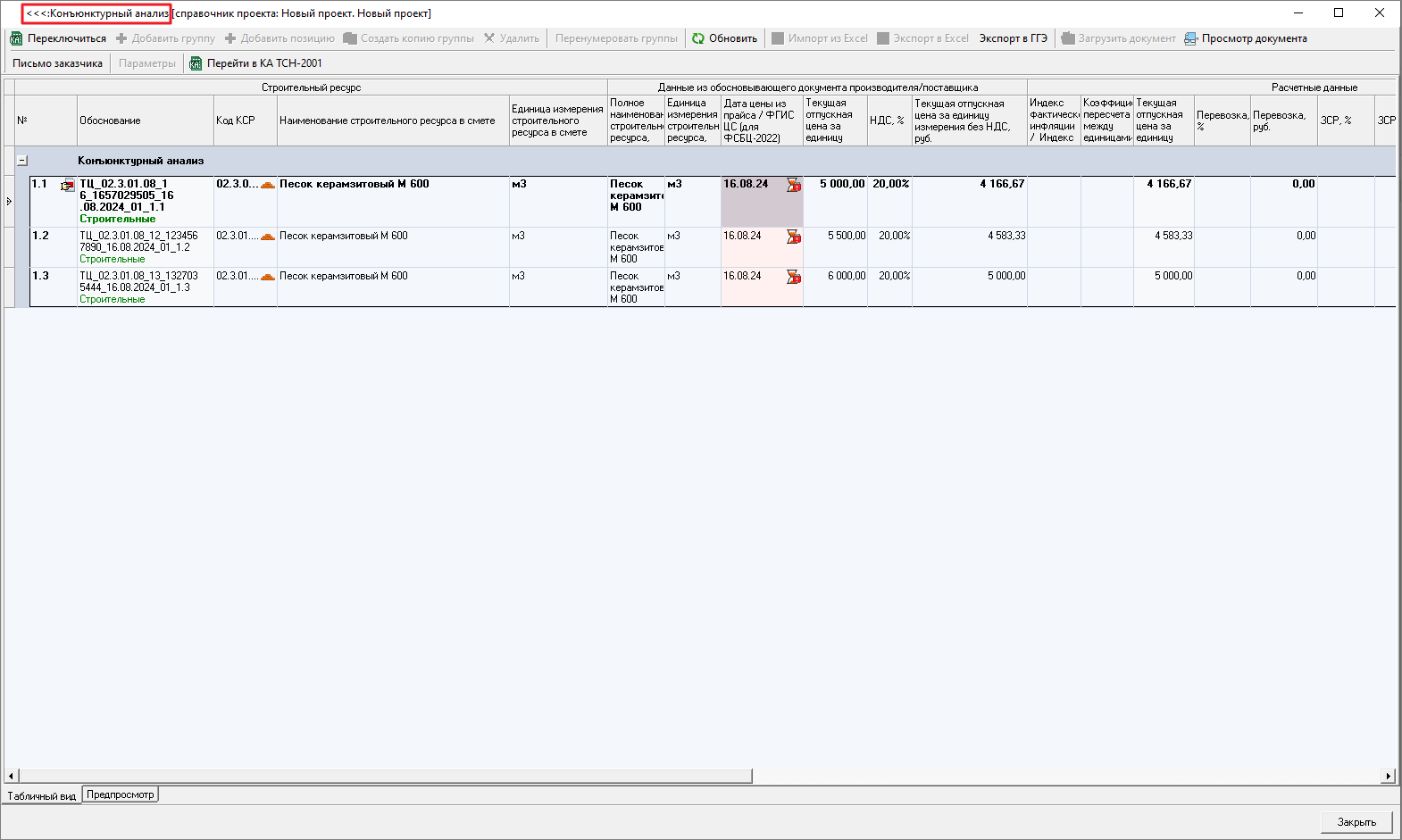
Task: Click the document icon in row 1.1
Action: (x=68, y=186)
